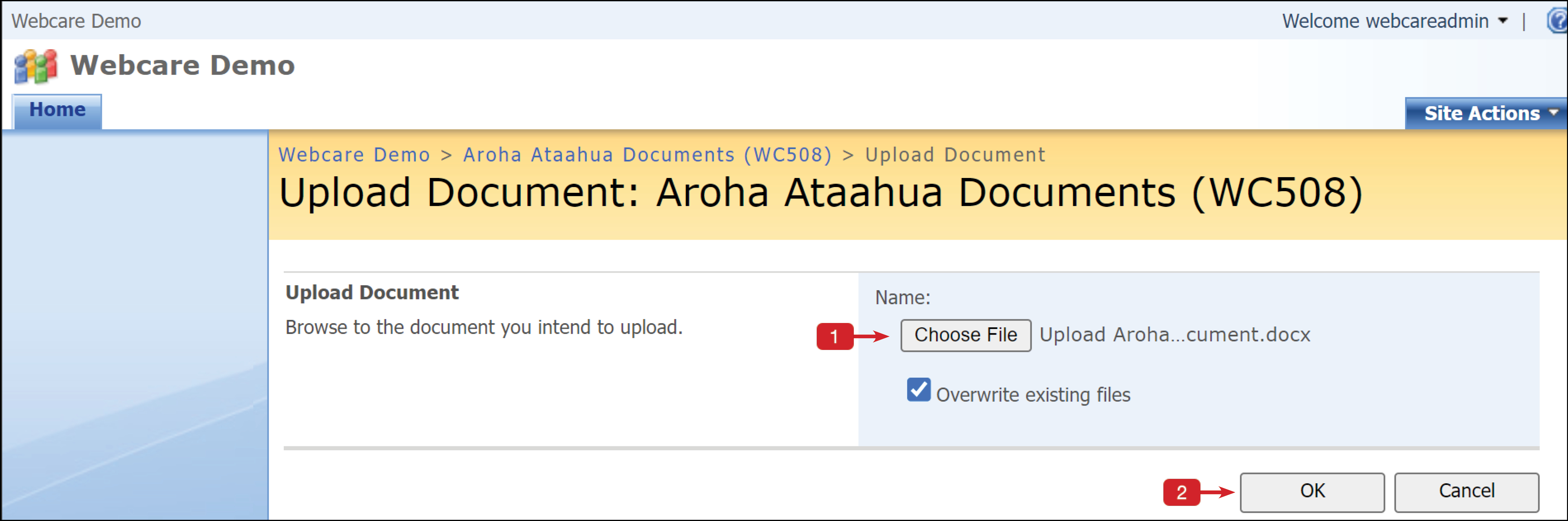The image size is (1568, 521).
Task: Click the Name: field label
Action: click(x=903, y=298)
